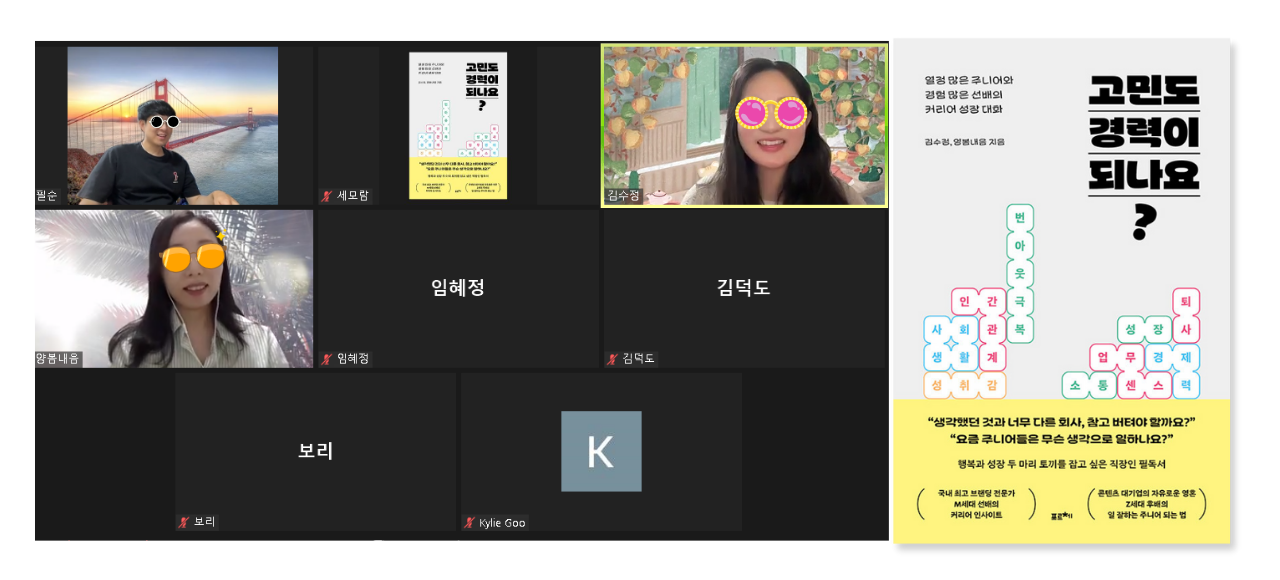Click the muted microphone icon beside 세모람
This screenshot has height=580, width=1280.
tap(326, 195)
